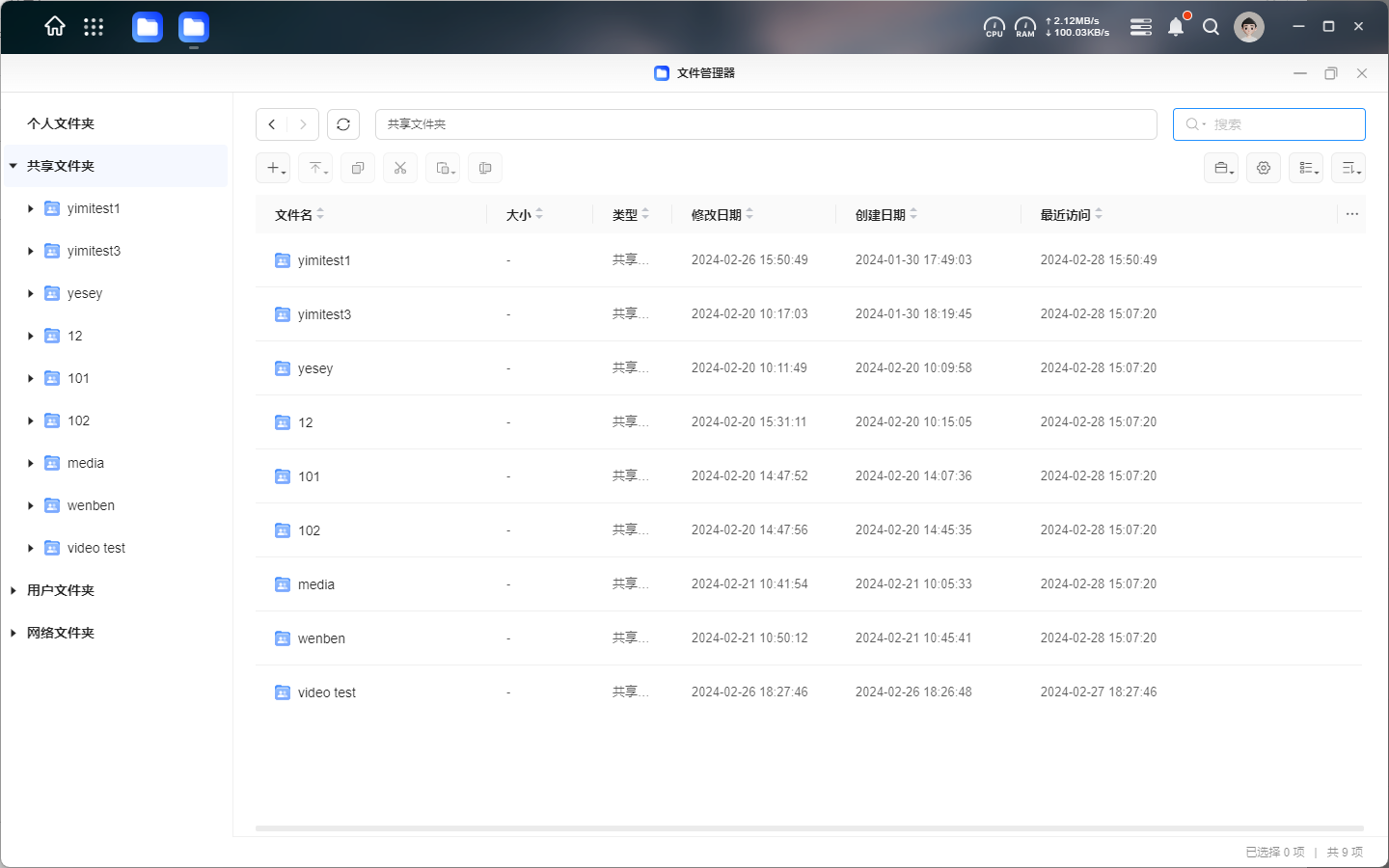1389x868 pixels.
Task: Click the 共享文件夹 path address bar
Action: coord(766,124)
